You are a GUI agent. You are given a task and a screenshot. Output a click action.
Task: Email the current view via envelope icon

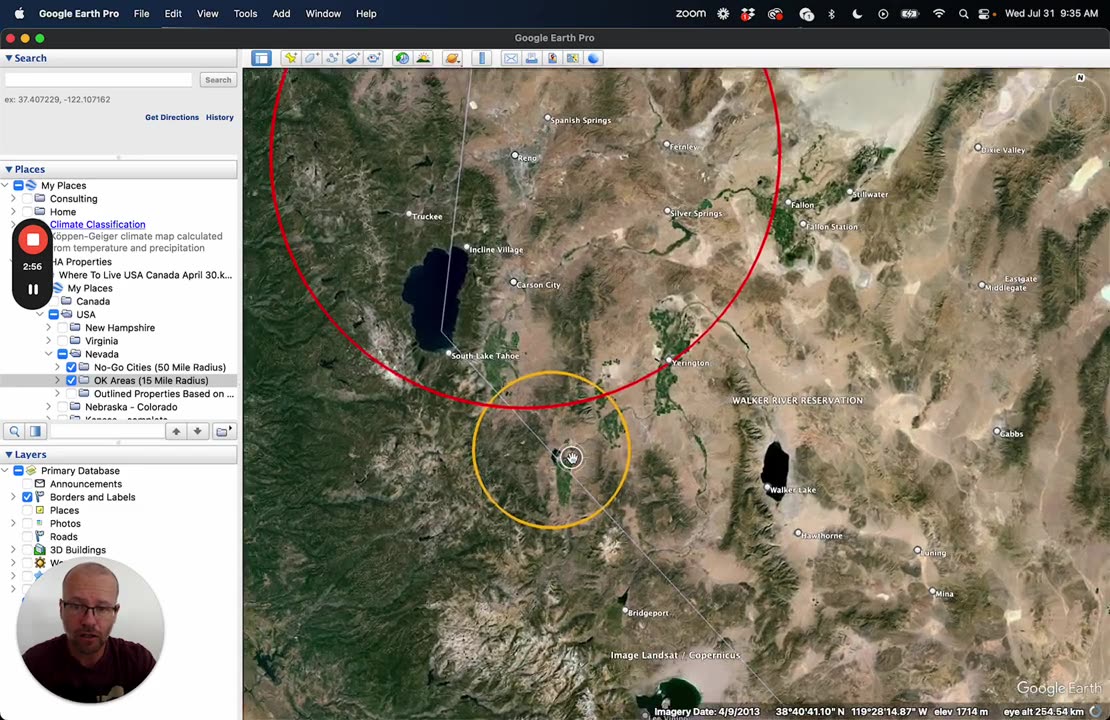pyautogui.click(x=510, y=58)
